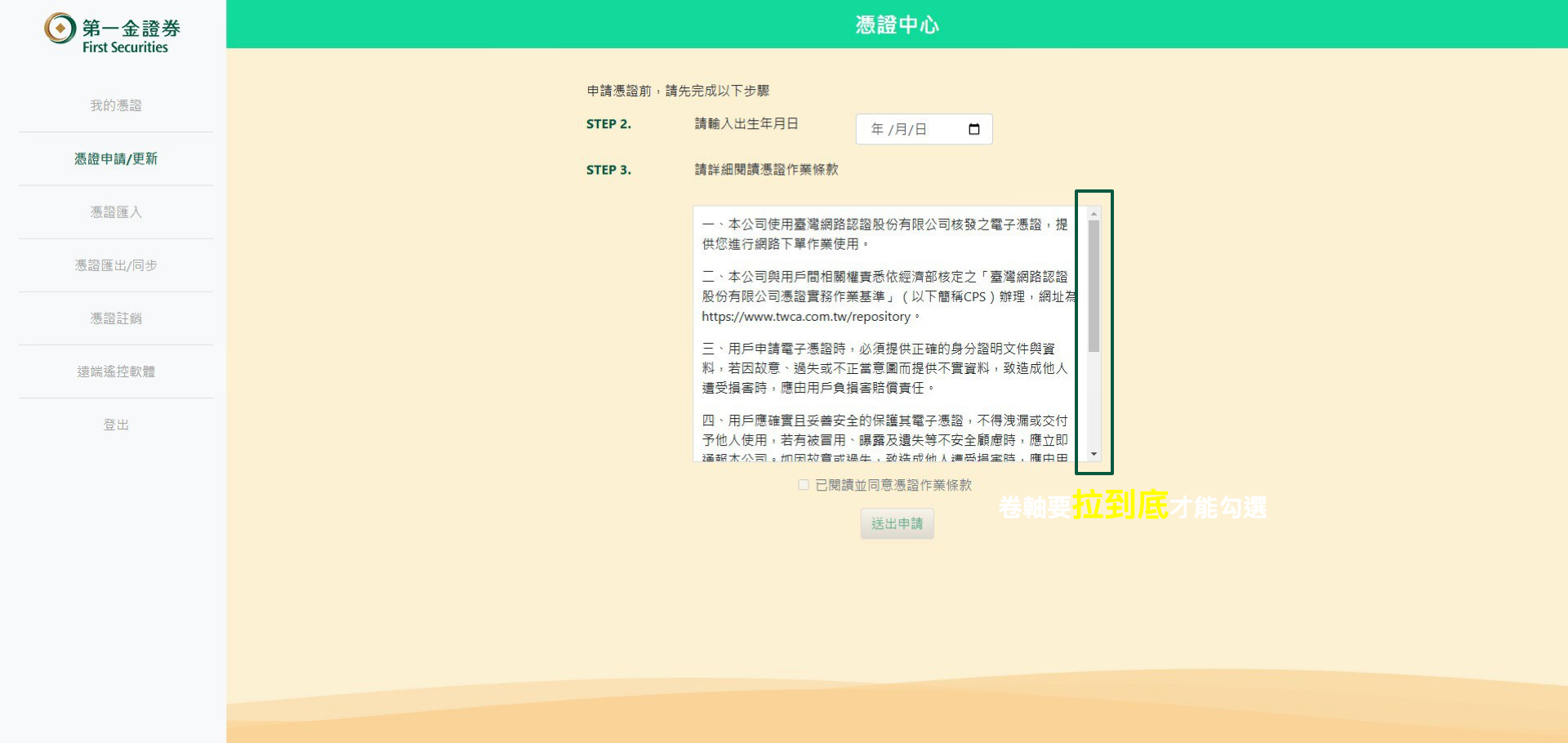Choose 憑證註銷 from the sidebar
Image resolution: width=1568 pixels, height=743 pixels.
click(116, 318)
